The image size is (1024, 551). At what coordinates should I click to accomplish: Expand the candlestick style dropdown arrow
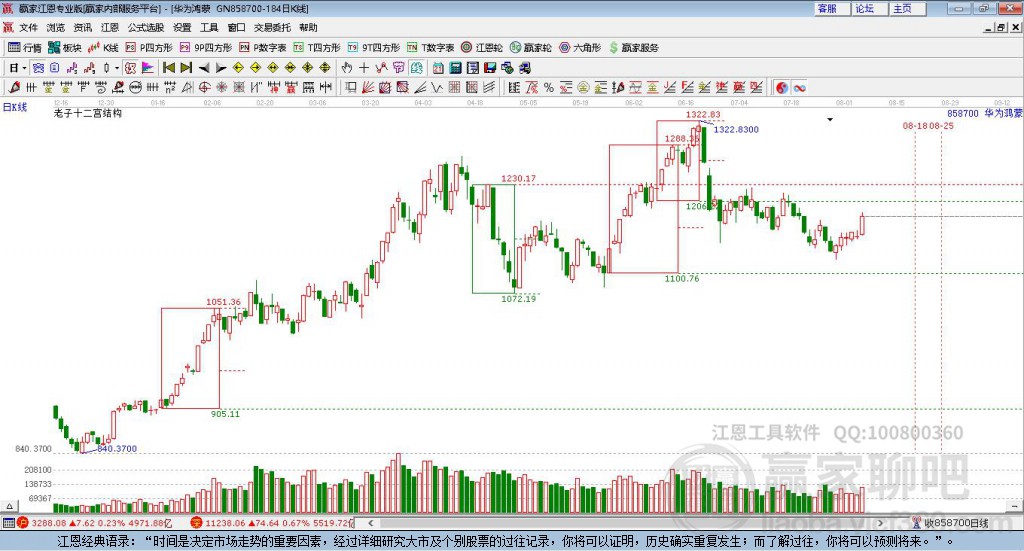[x=117, y=68]
